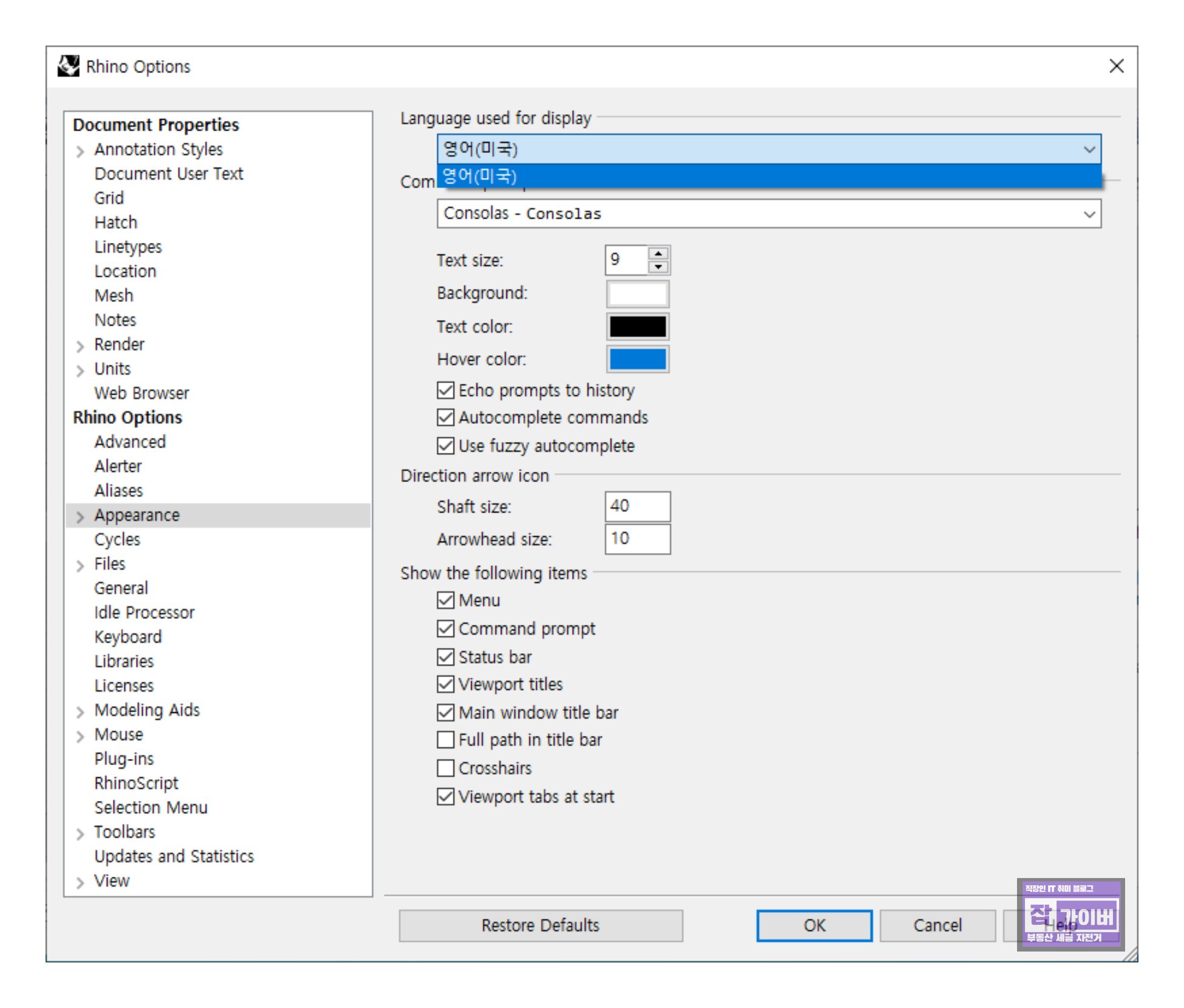Increase text size with up spinner arrow

click(x=658, y=253)
